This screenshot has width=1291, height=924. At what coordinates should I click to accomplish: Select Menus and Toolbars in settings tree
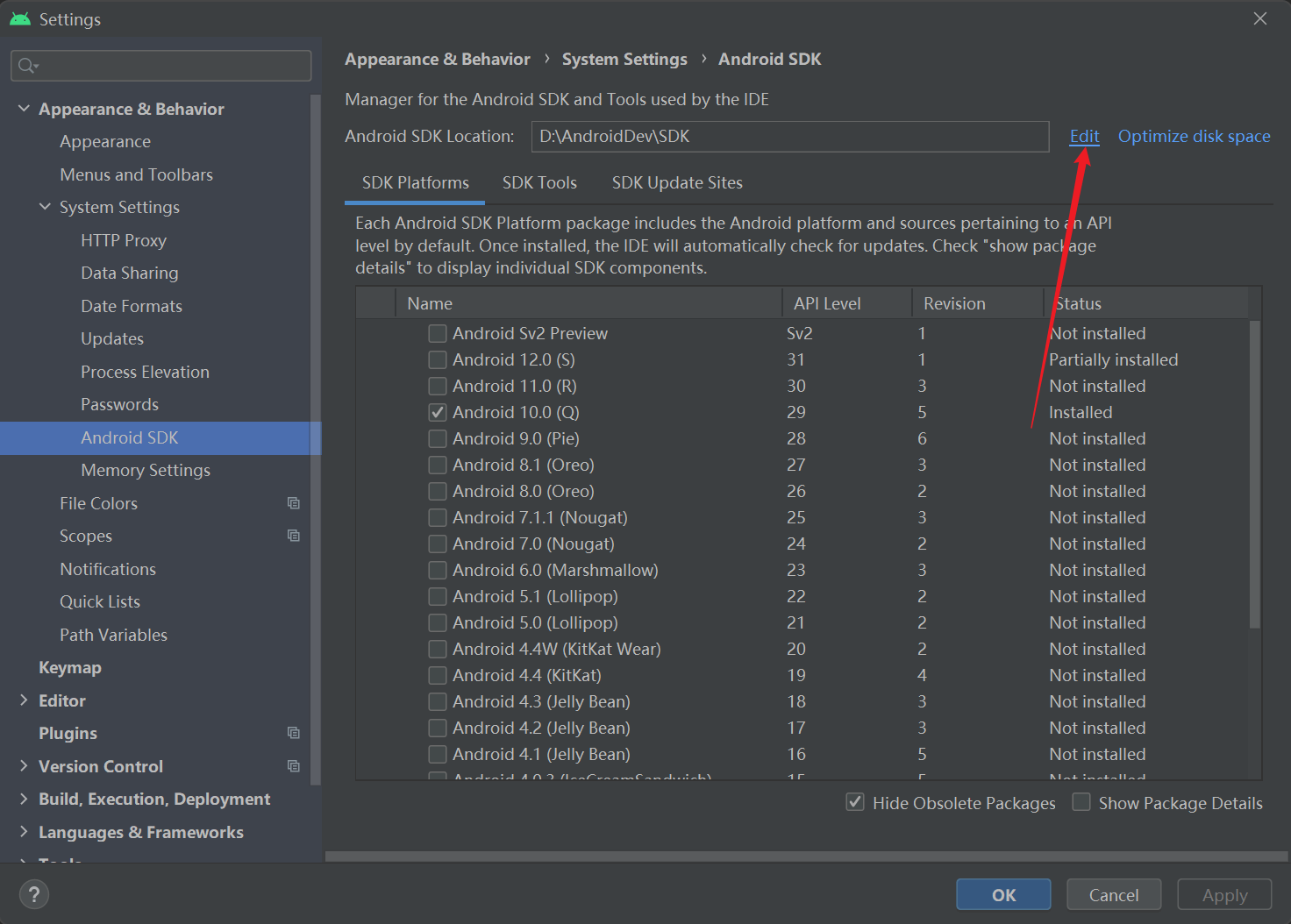pyautogui.click(x=137, y=174)
